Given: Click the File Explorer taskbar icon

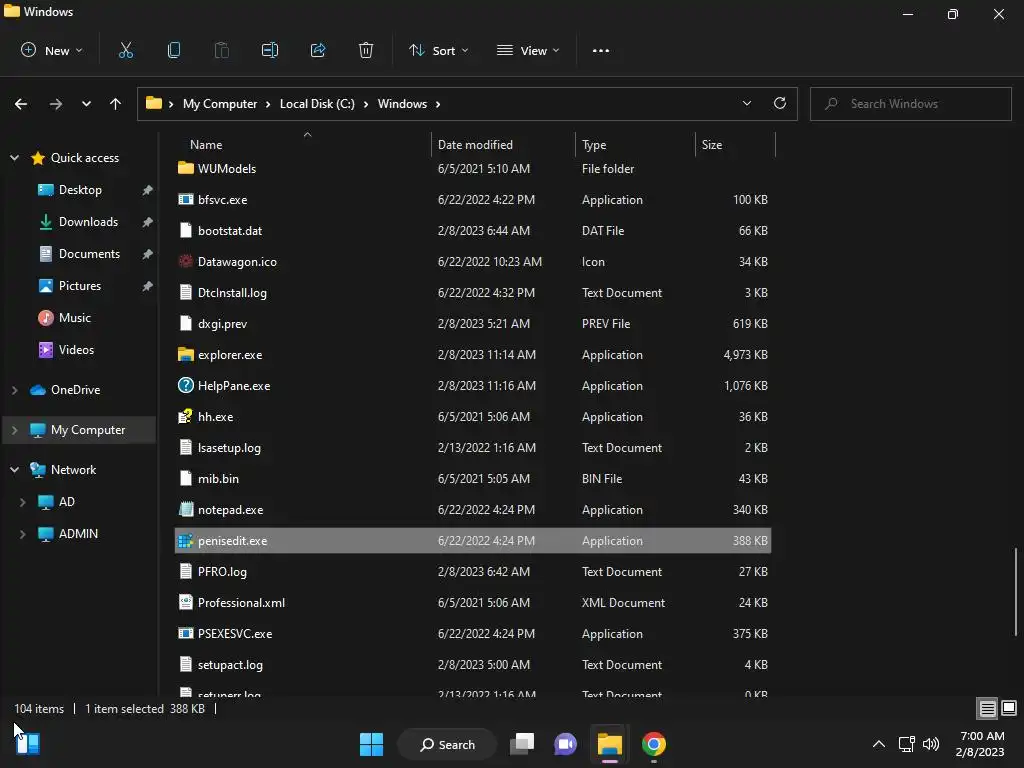Looking at the screenshot, I should pos(610,744).
